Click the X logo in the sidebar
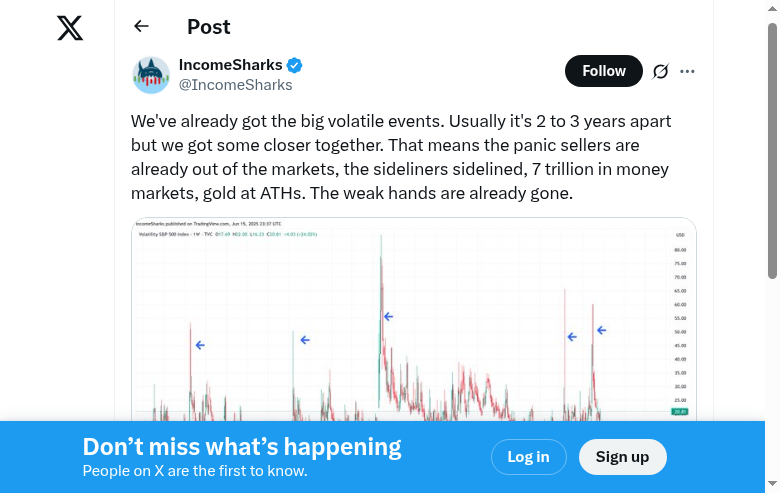The image size is (780, 493). pos(70,28)
